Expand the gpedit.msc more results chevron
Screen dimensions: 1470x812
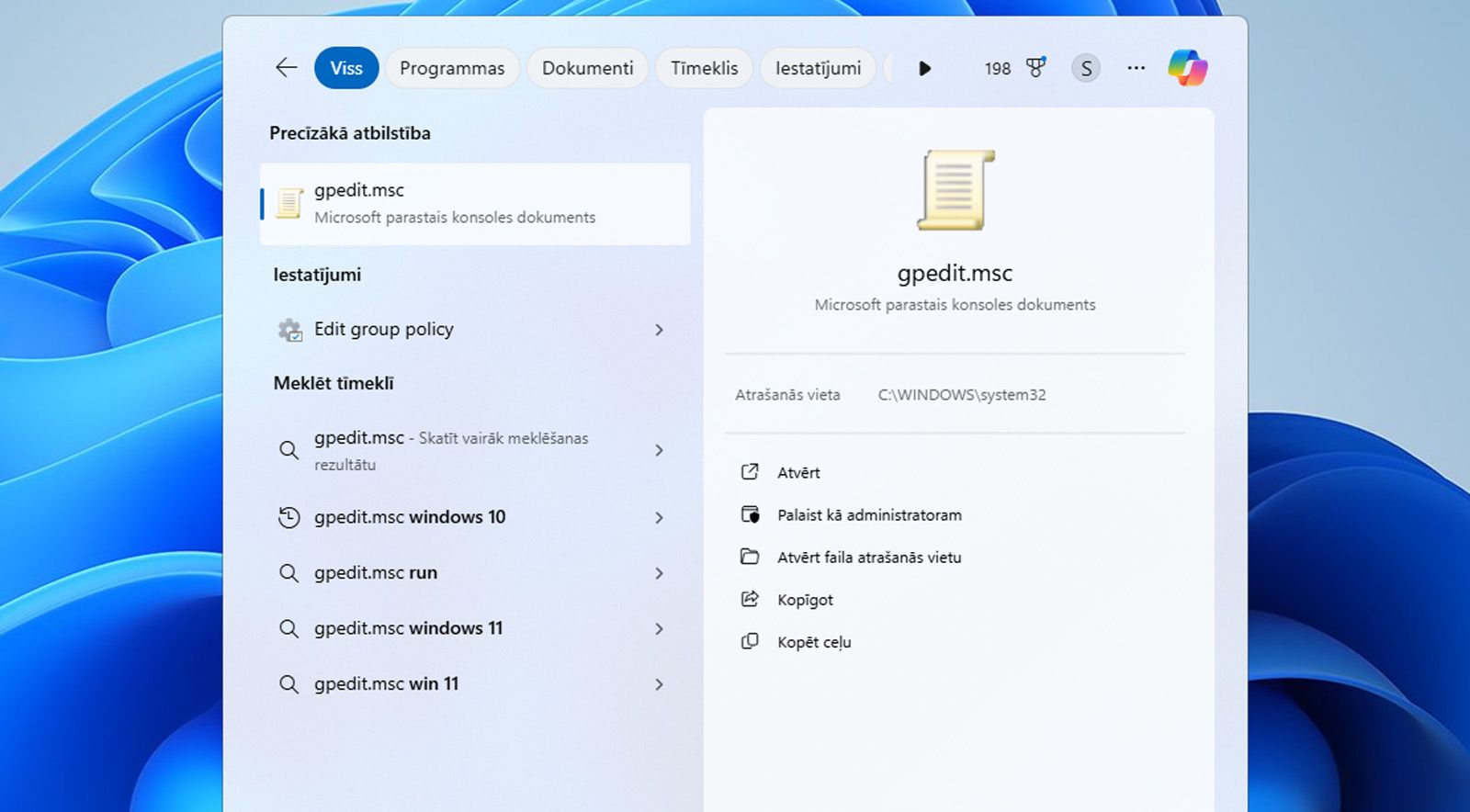click(x=659, y=450)
